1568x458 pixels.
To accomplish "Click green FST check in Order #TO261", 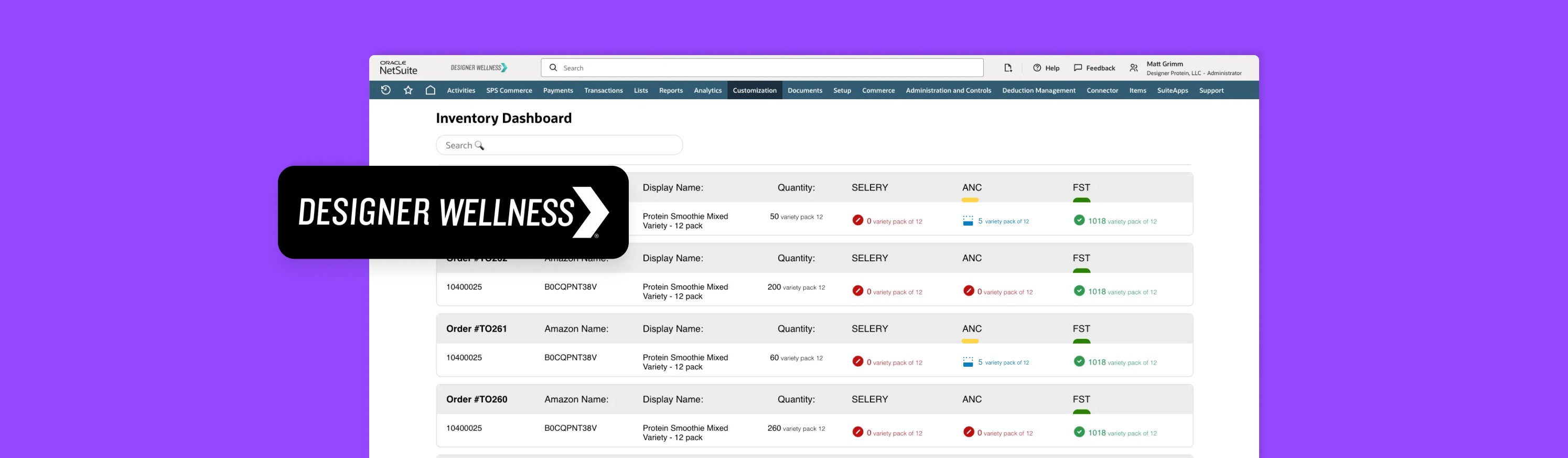I will 1079,361.
